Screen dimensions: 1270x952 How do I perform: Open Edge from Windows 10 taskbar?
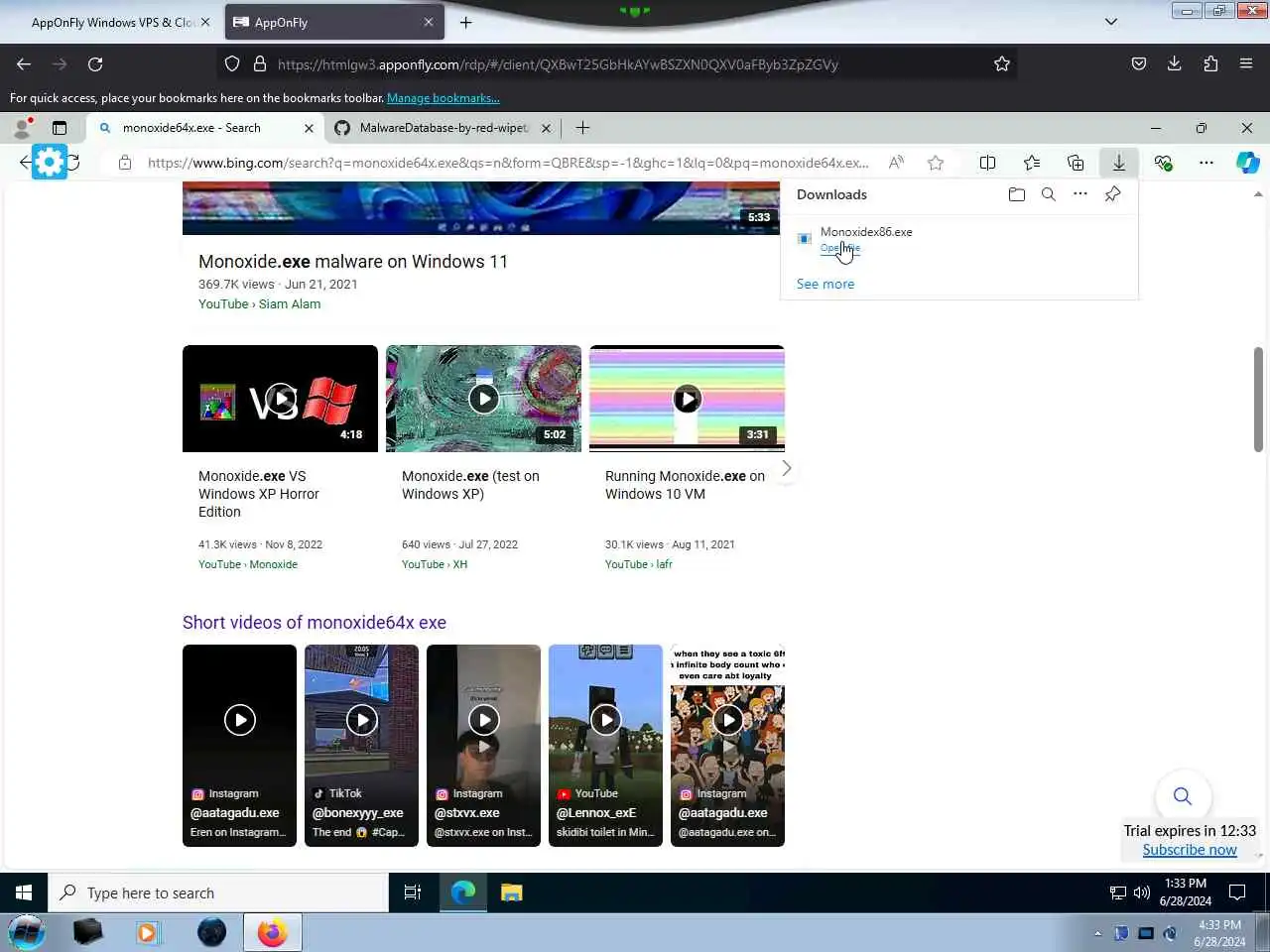pos(463,892)
